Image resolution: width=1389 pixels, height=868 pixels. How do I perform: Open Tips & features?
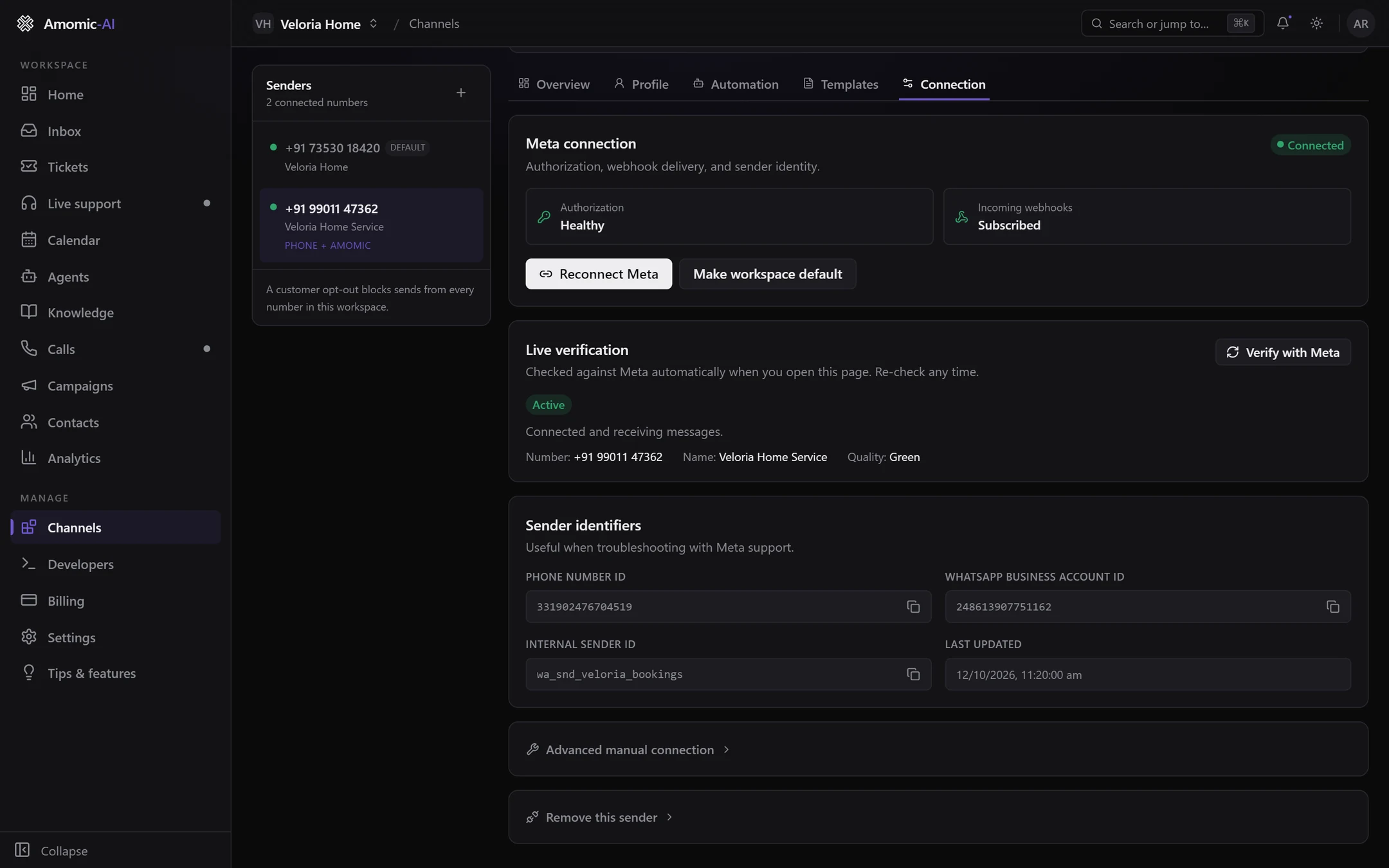point(116,673)
